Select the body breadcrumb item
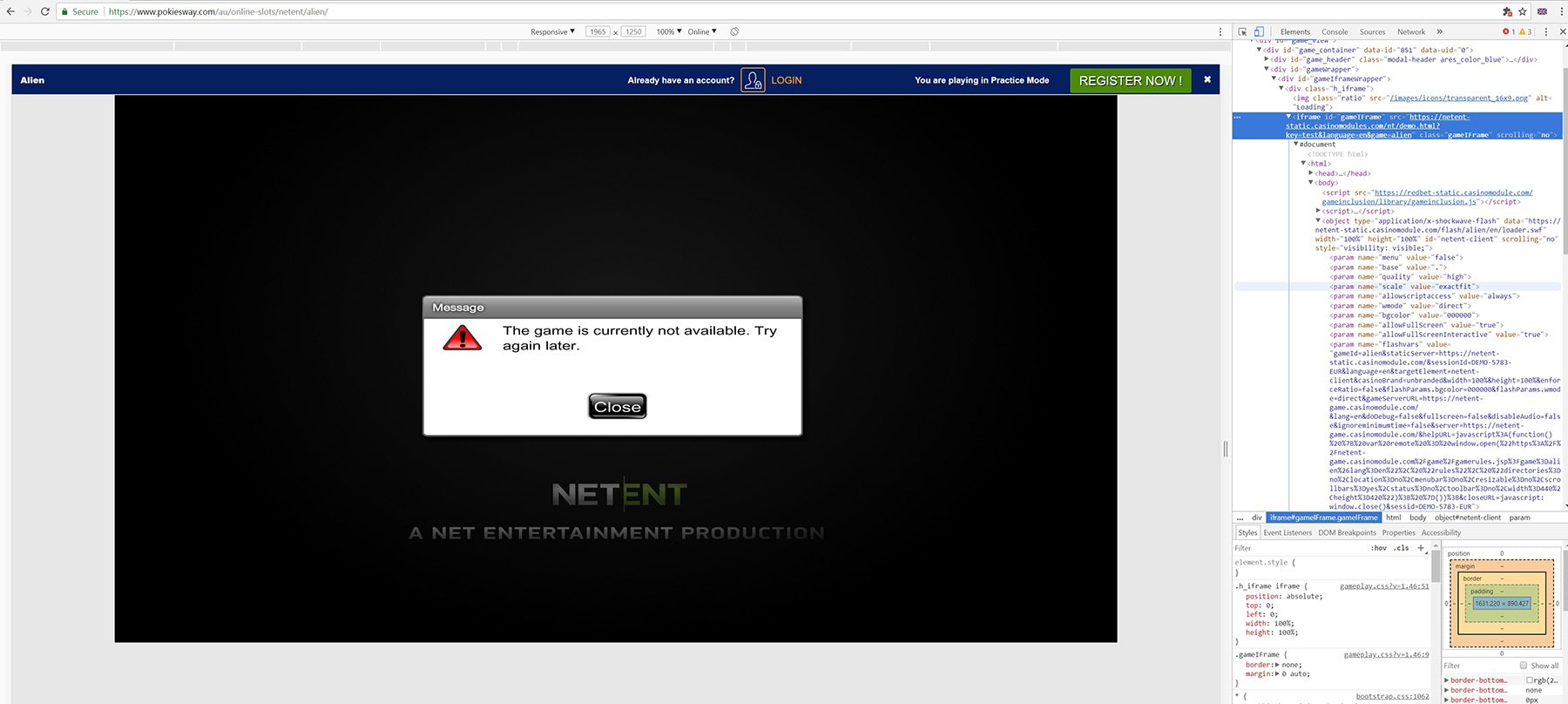Screen dimensions: 1568x704 point(1417,518)
